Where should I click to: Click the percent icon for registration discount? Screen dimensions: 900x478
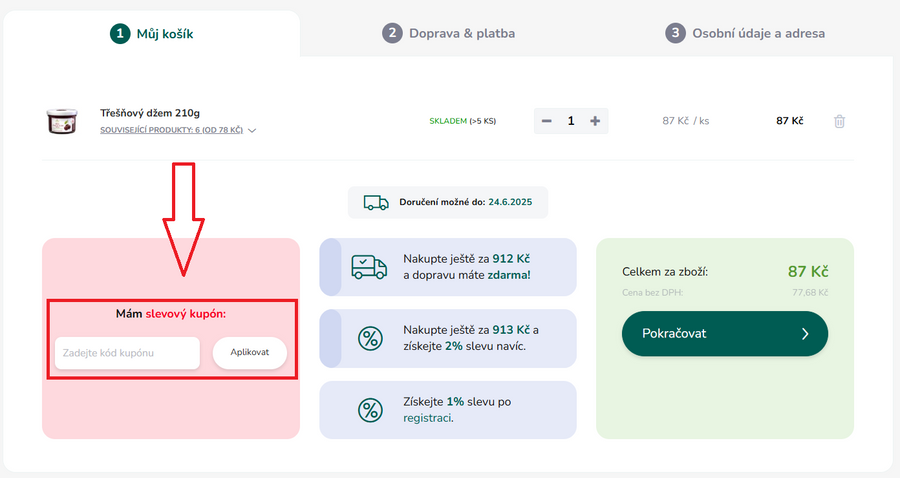tap(369, 410)
